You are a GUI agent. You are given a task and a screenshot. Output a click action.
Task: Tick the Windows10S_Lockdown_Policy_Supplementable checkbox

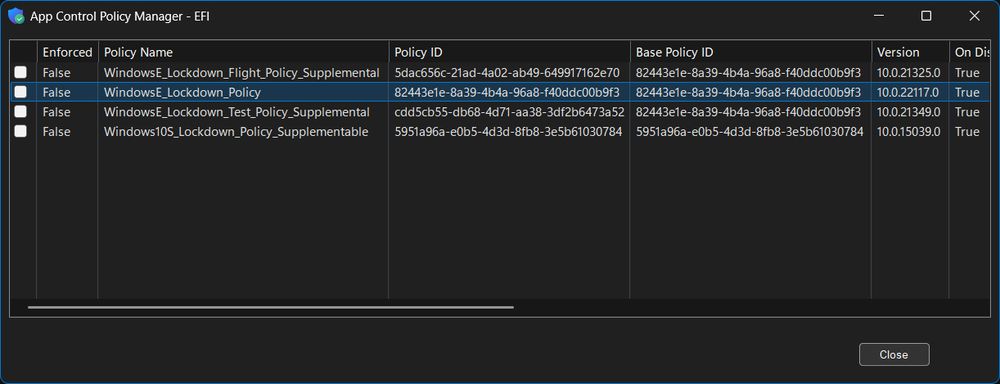point(21,131)
